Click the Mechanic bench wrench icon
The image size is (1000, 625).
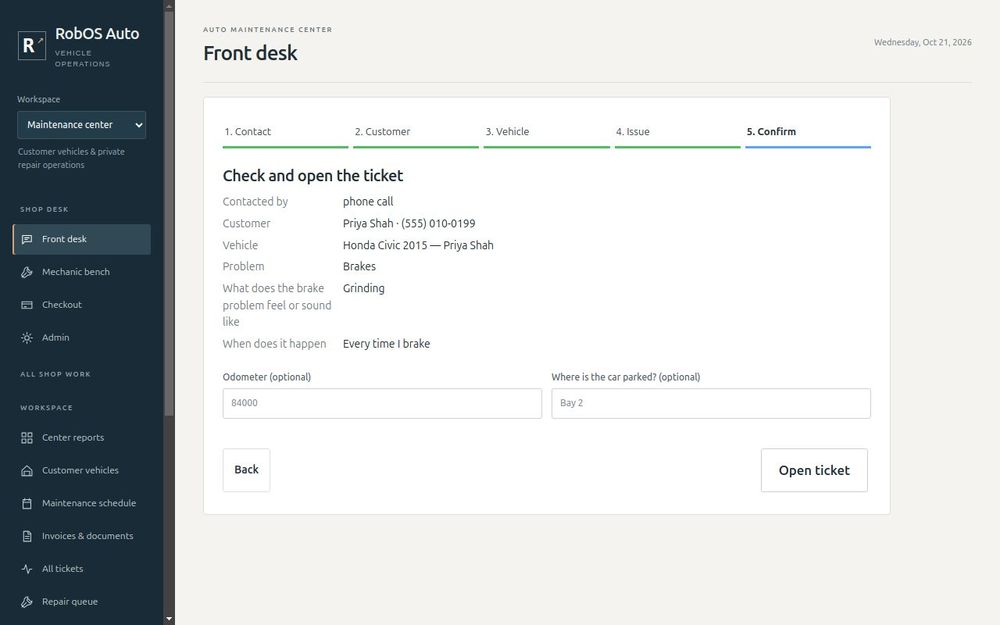27,272
